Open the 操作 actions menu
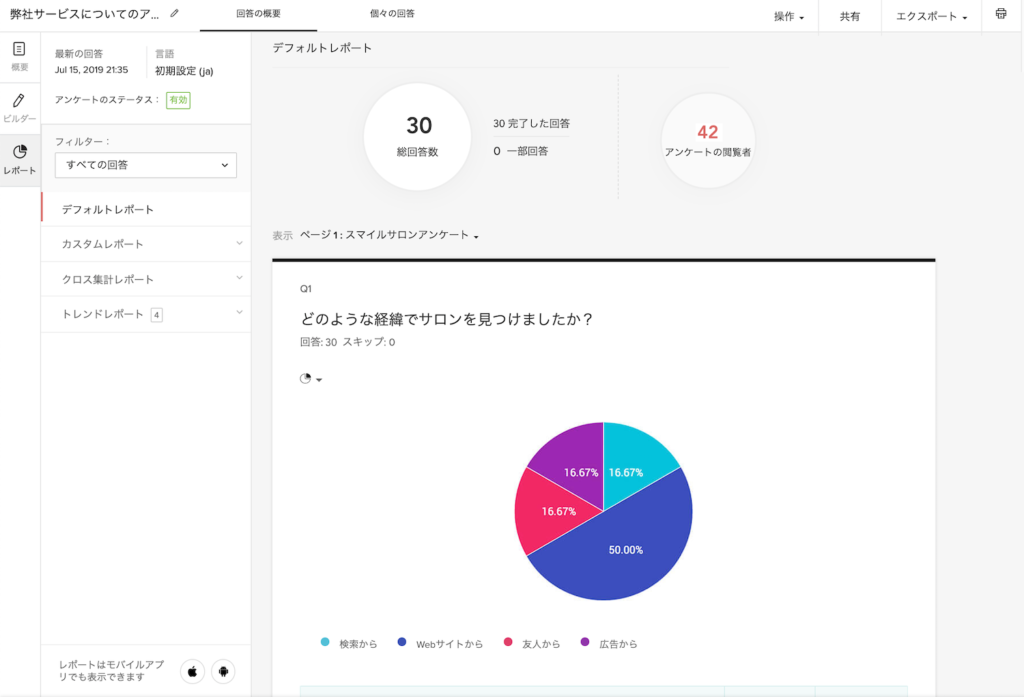Viewport: 1024px width, 697px height. click(x=789, y=16)
